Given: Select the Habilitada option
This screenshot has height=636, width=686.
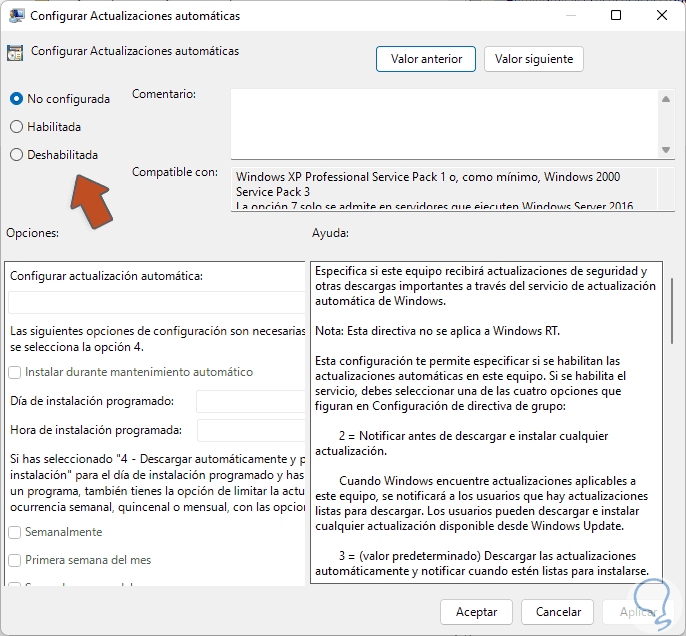Looking at the screenshot, I should point(16,127).
